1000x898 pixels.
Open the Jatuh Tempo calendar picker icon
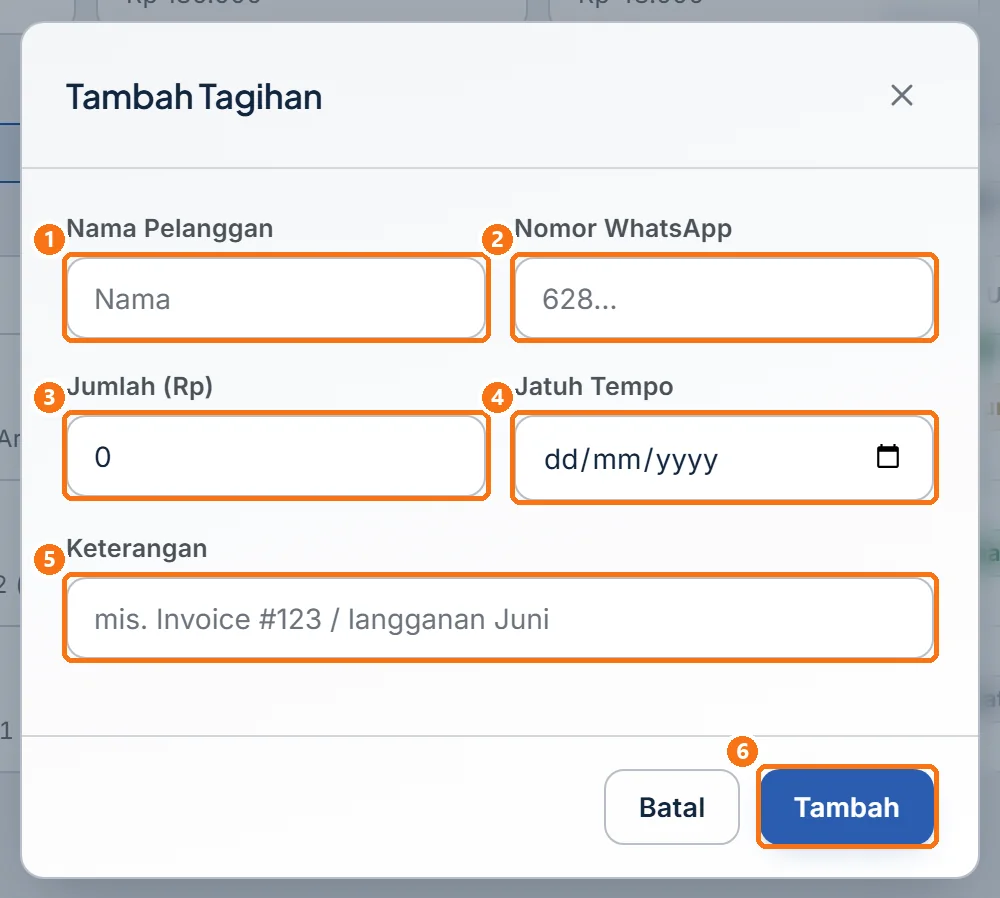coord(887,457)
